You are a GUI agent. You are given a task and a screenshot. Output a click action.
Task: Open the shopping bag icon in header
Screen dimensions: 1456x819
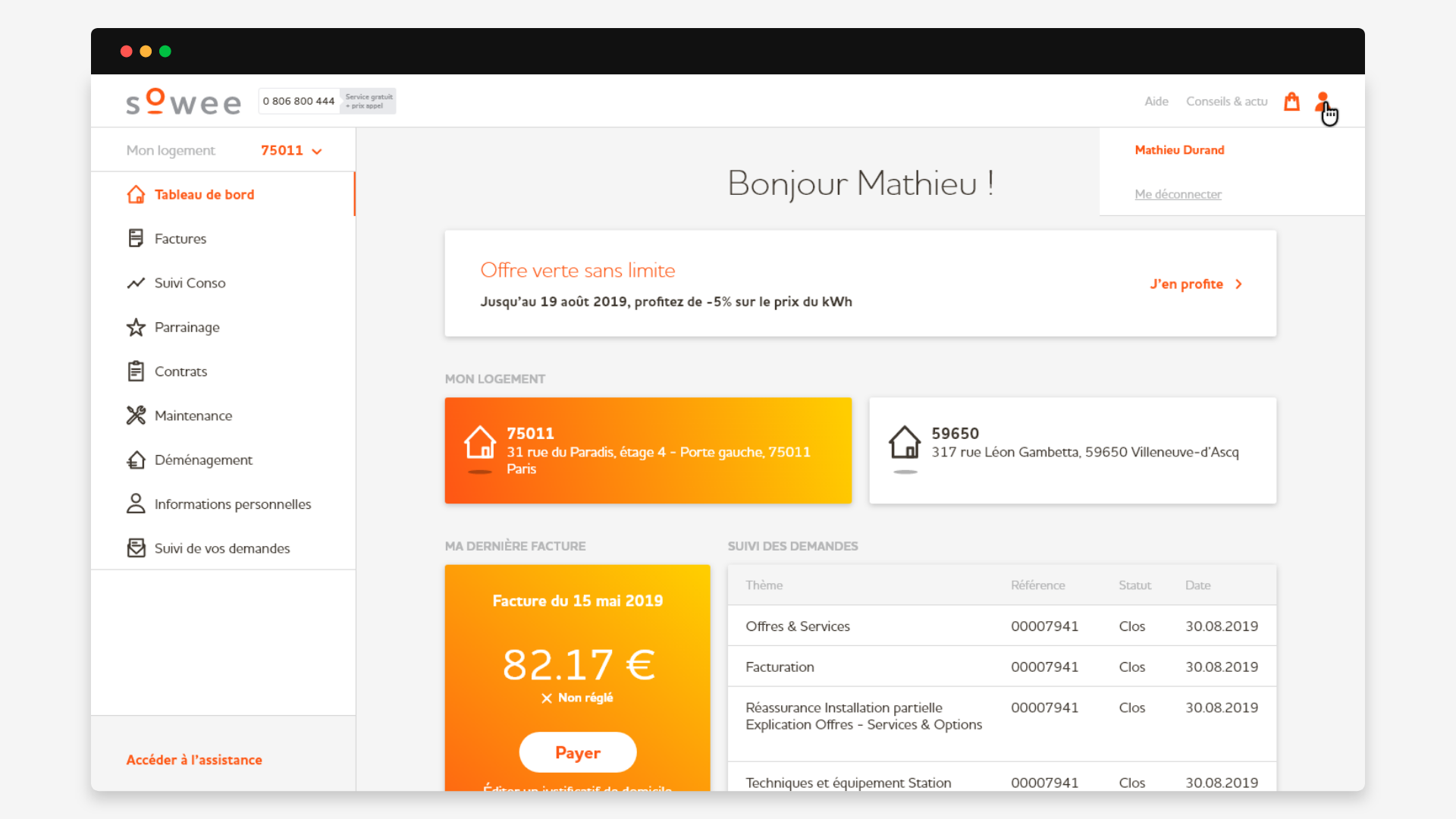click(1291, 102)
